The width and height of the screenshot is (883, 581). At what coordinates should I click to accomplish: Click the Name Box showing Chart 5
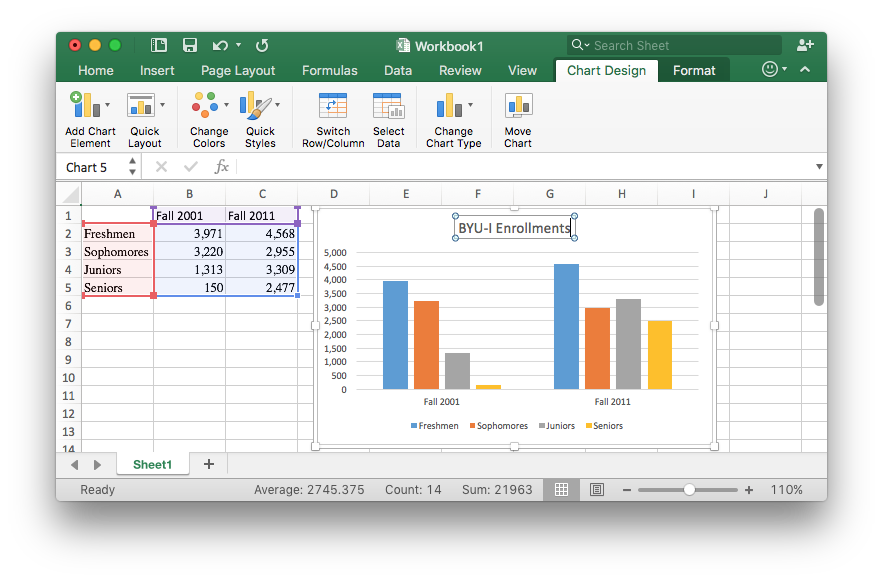pos(93,167)
